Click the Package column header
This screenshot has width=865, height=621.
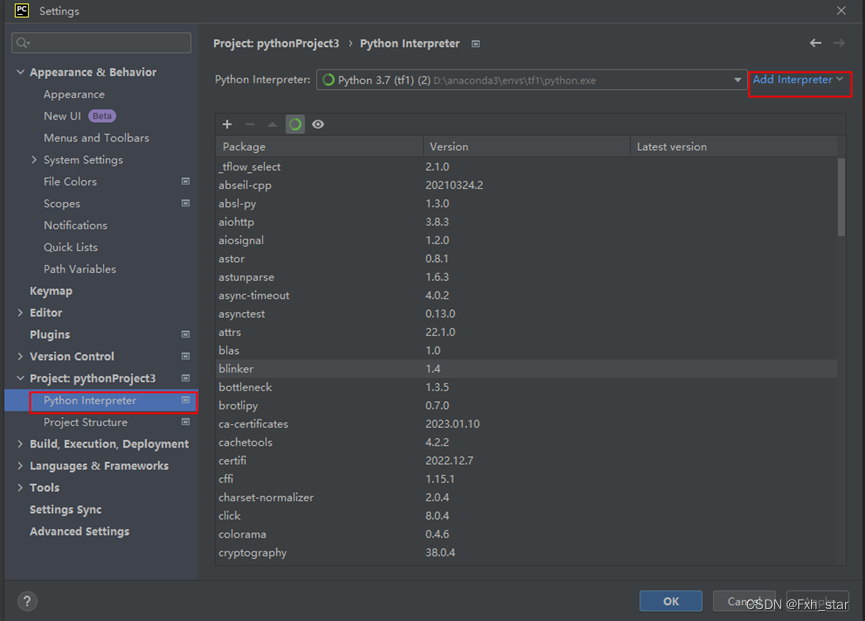click(319, 147)
